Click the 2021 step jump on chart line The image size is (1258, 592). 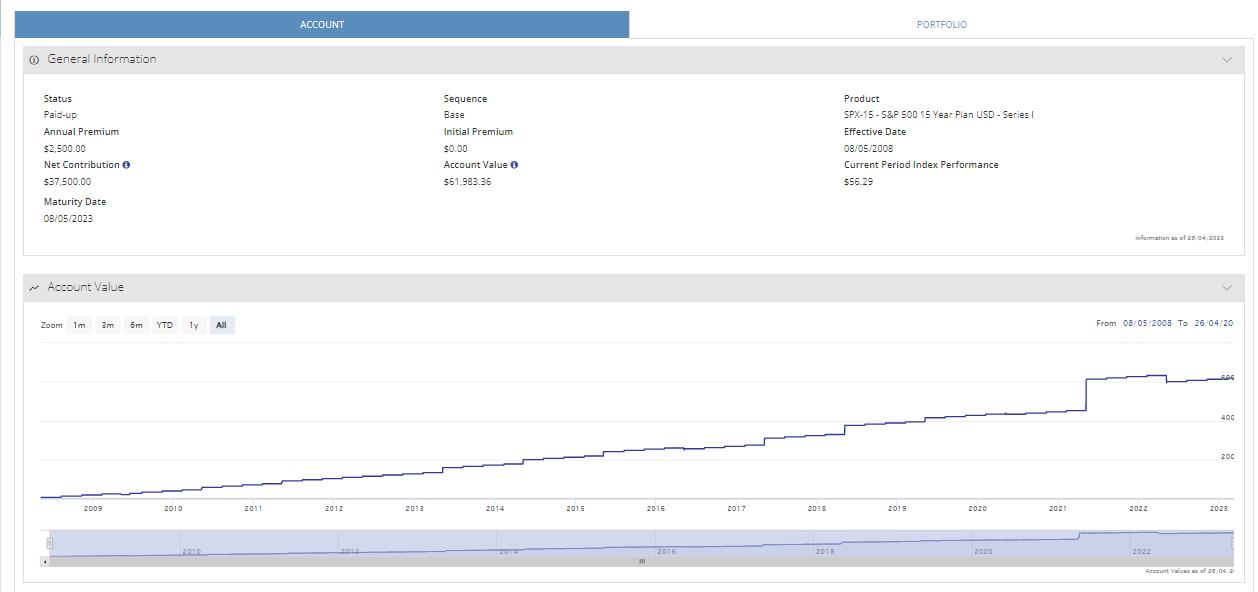tap(1086, 395)
